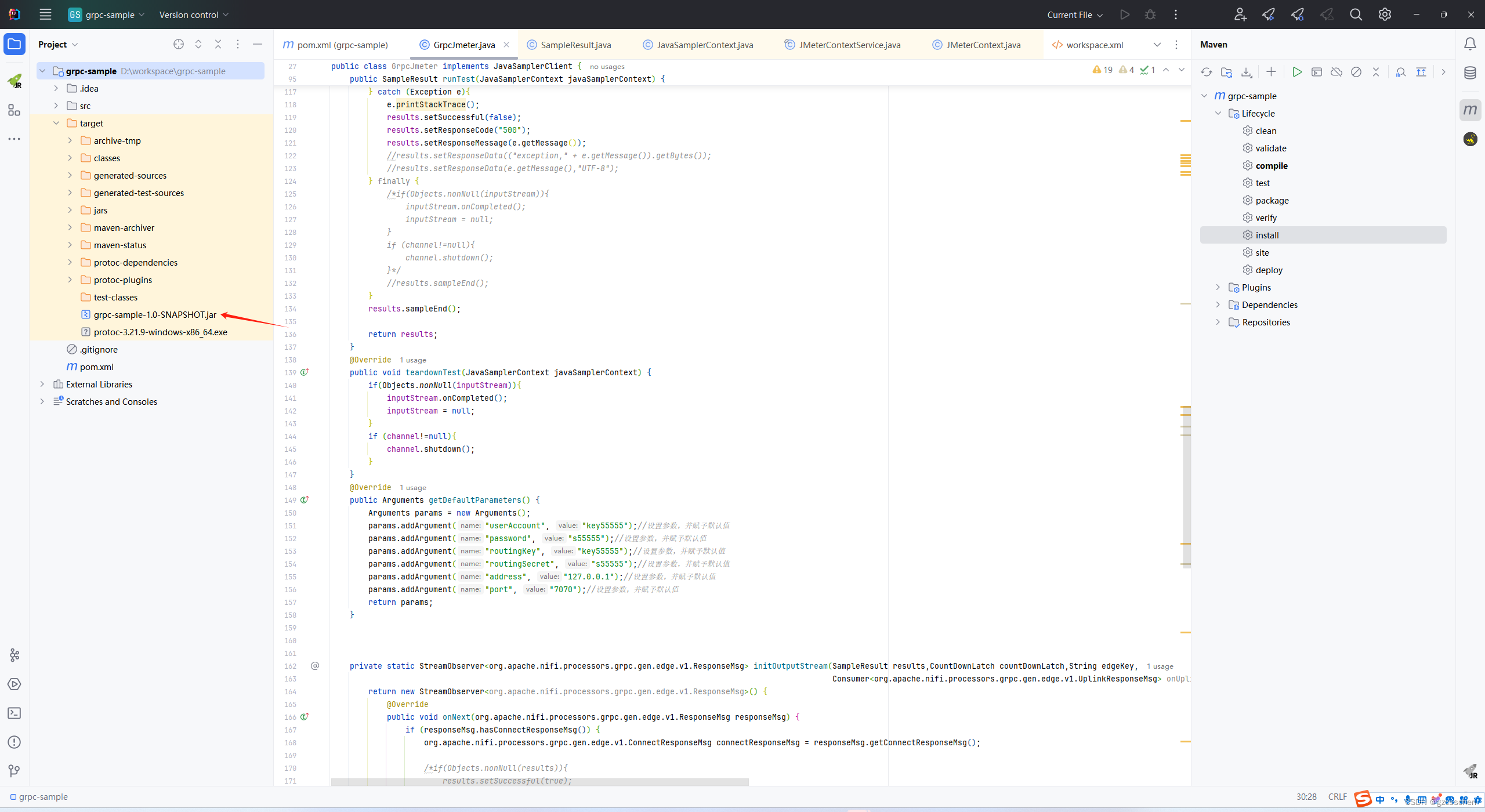Open the Problems tool window
The width and height of the screenshot is (1485, 812).
15,742
